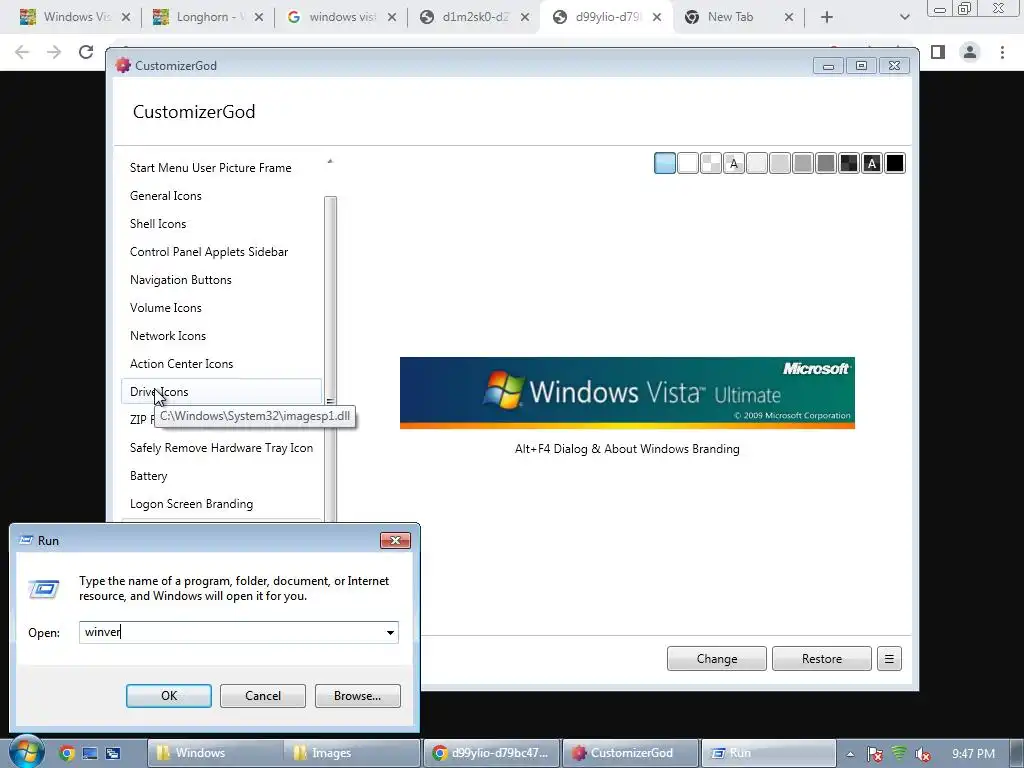Image resolution: width=1024 pixels, height=768 pixels.
Task: Select Control Panel Applets Sidebar category
Action: 209,252
